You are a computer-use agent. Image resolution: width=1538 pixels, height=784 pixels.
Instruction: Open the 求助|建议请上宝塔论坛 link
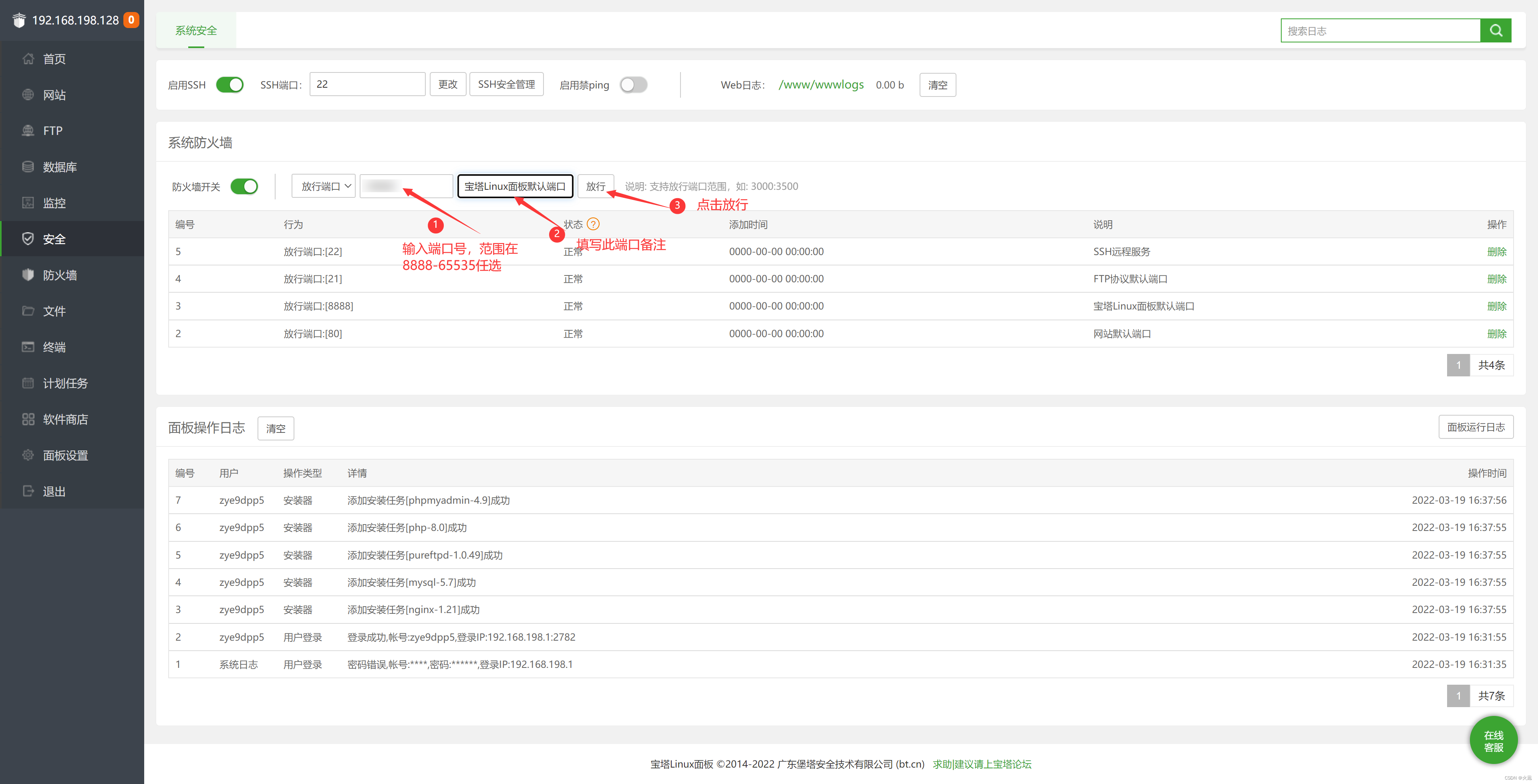pyautogui.click(x=982, y=764)
